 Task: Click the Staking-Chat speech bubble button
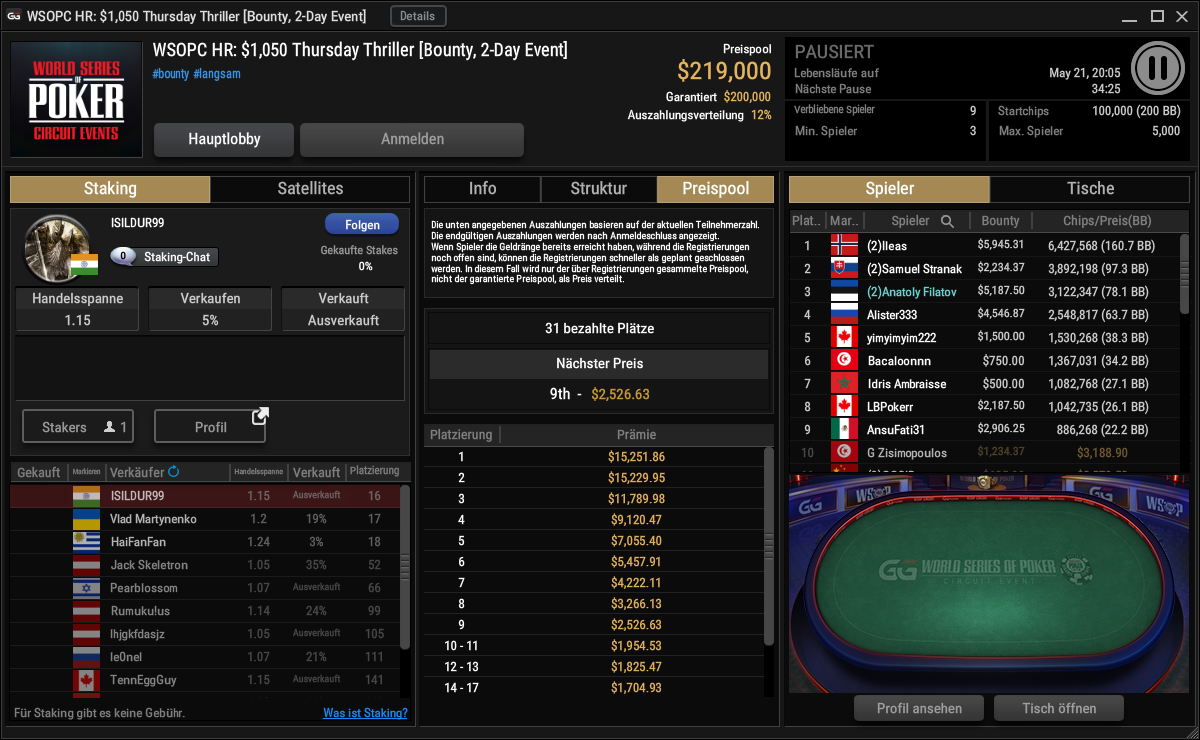click(x=164, y=257)
